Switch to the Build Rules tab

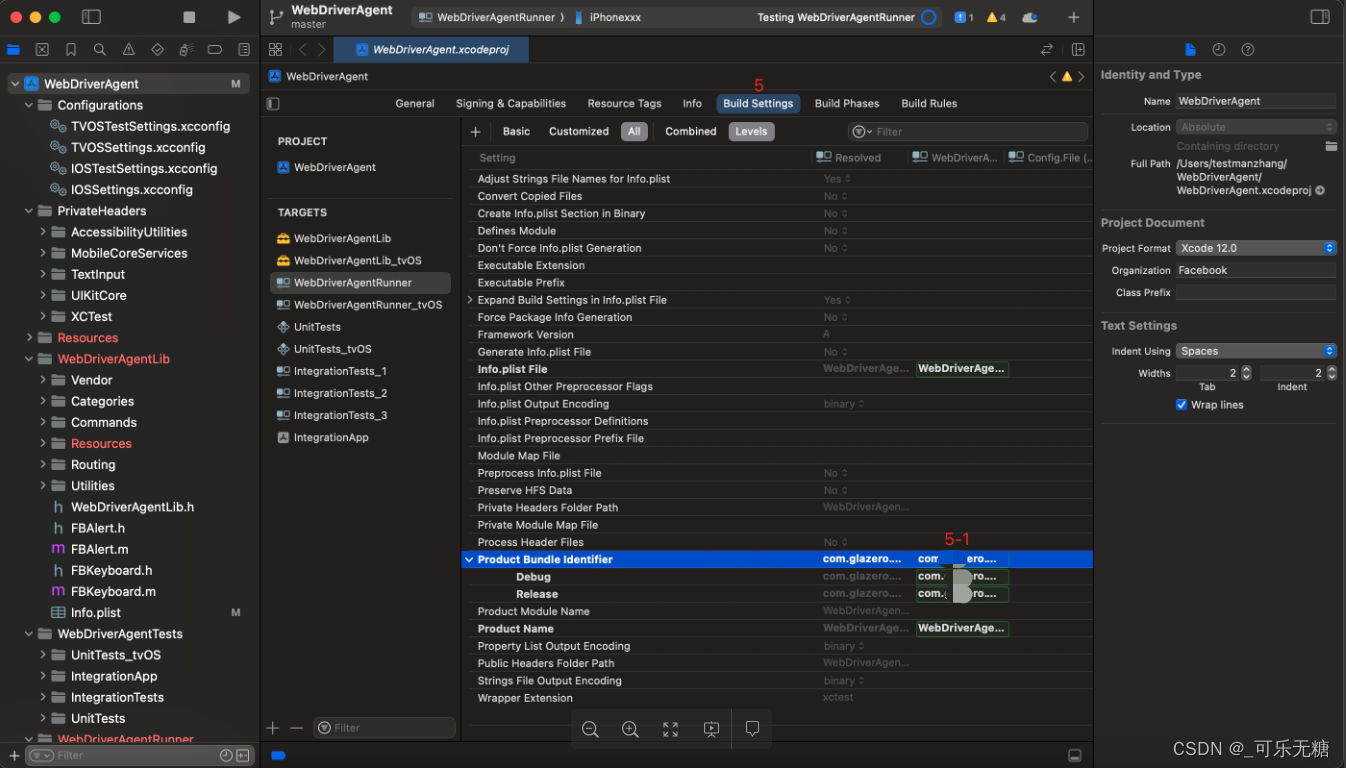(929, 103)
